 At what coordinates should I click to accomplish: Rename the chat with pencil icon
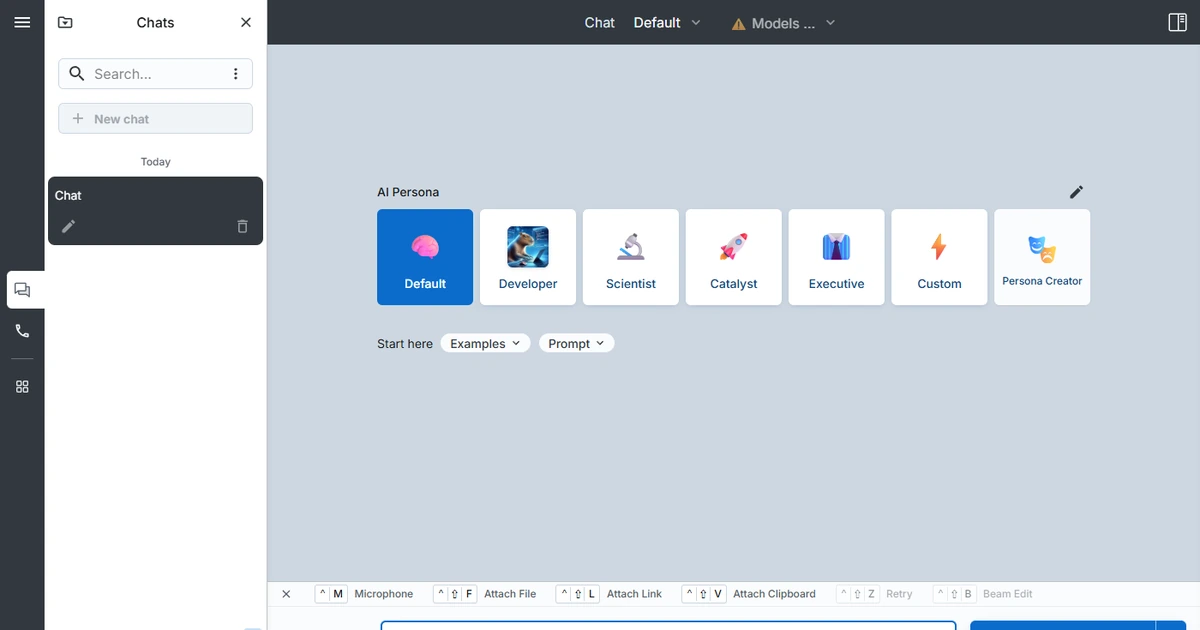68,226
